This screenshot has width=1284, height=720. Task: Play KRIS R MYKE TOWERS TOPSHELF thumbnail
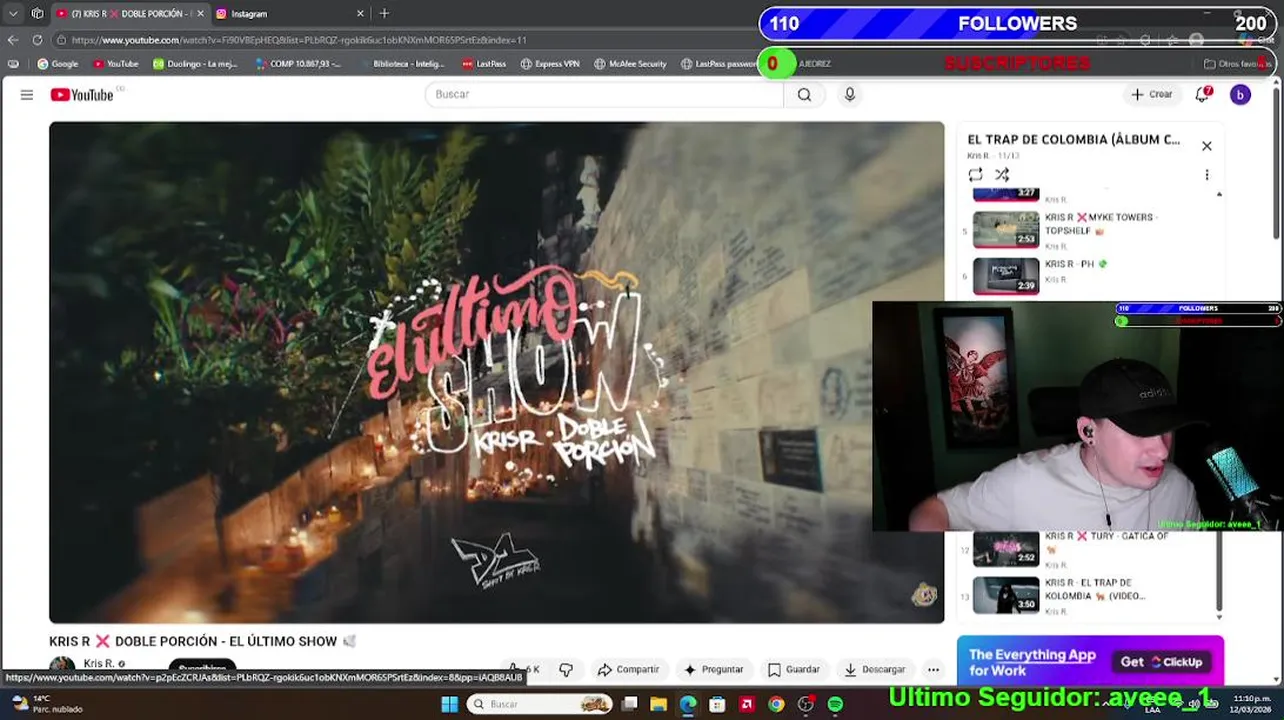(x=1006, y=229)
